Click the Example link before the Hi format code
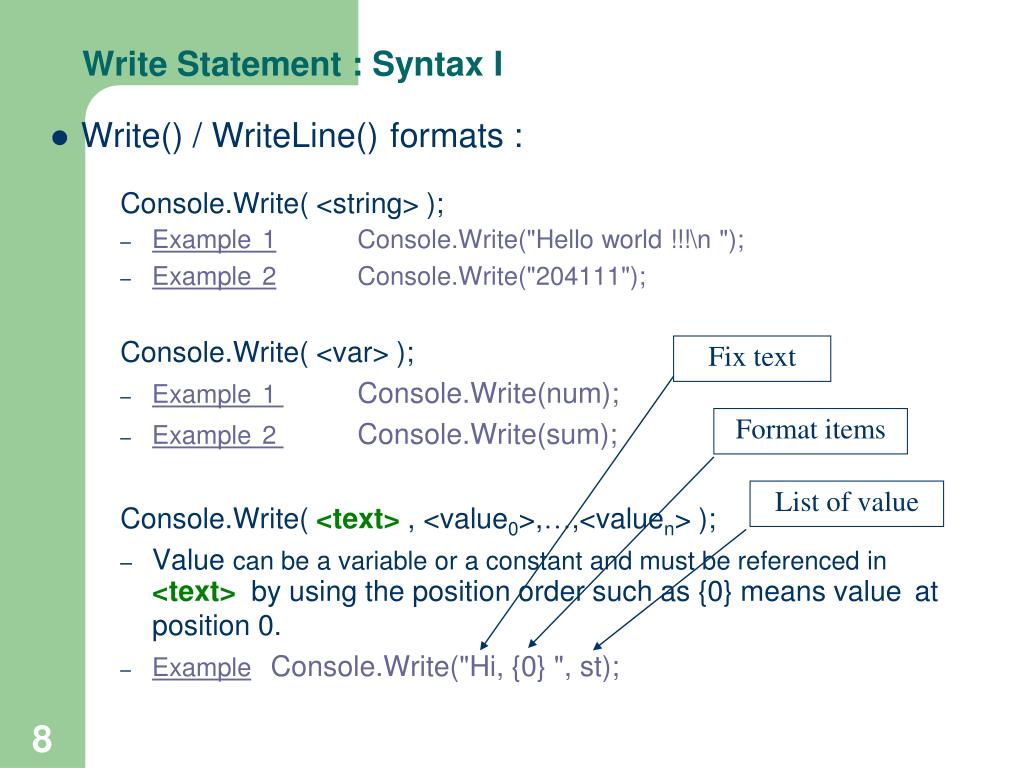The height and width of the screenshot is (768, 1024). pos(201,667)
